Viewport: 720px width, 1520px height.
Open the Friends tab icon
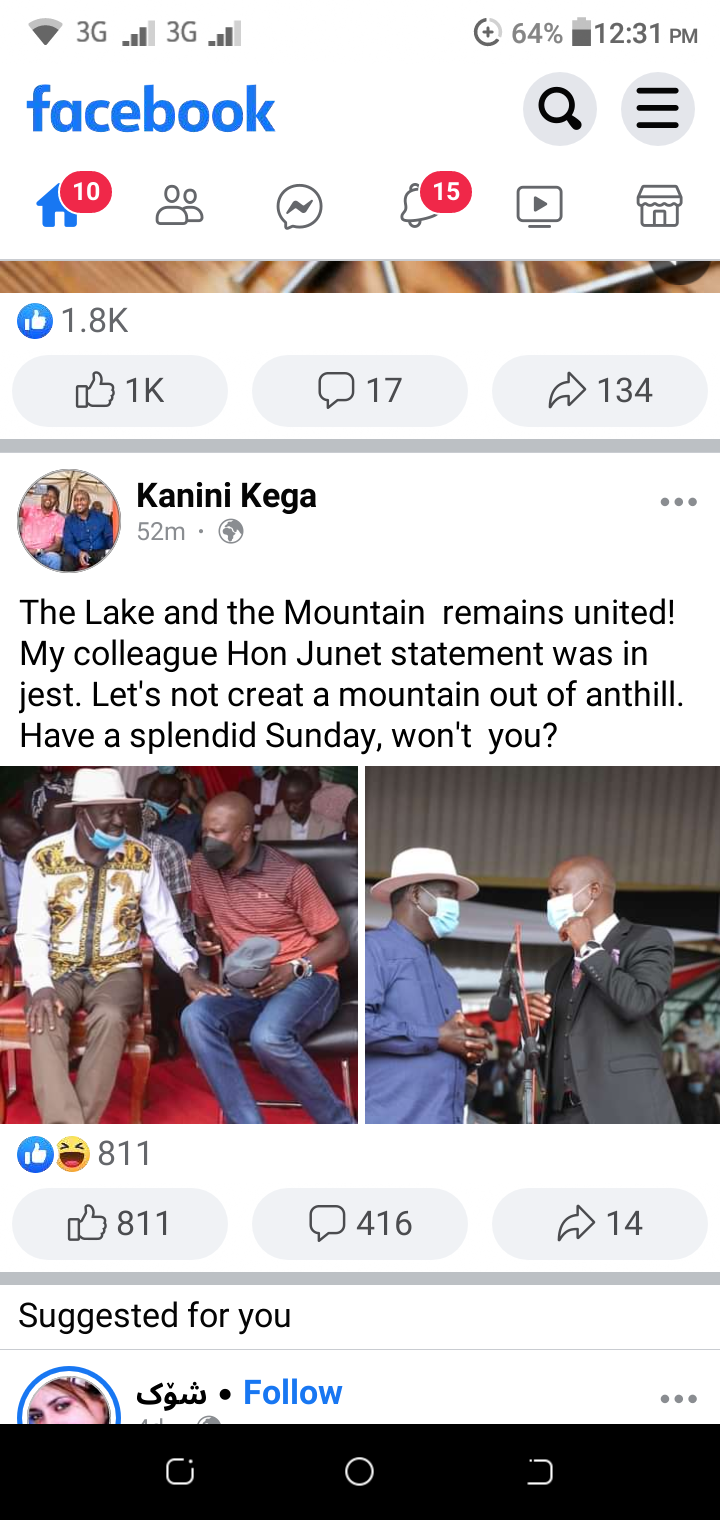[180, 206]
